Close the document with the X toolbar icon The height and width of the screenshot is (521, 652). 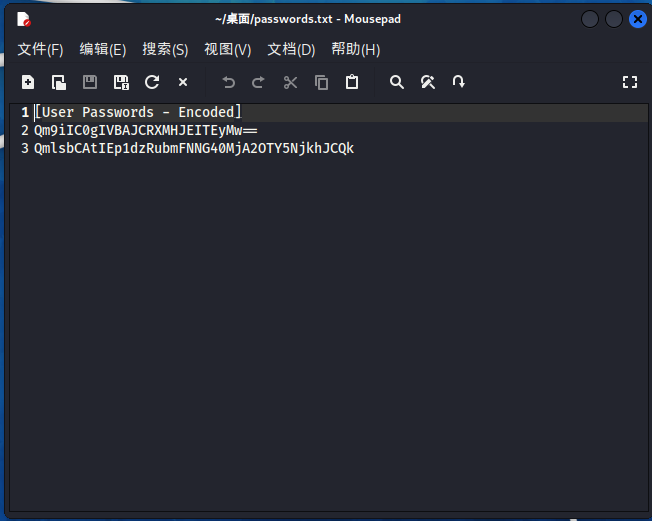[183, 82]
